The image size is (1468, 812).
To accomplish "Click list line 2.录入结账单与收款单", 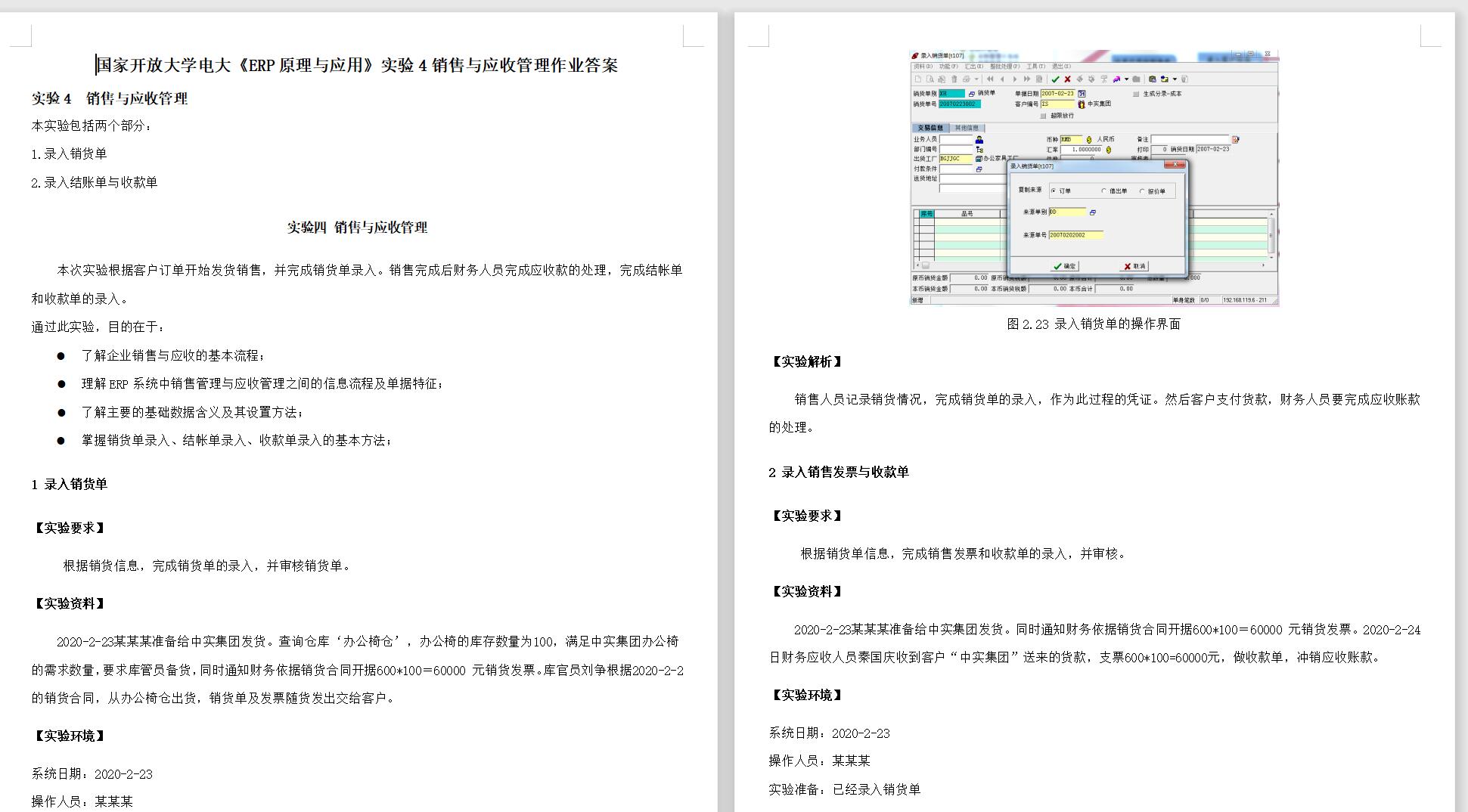I will tap(95, 182).
